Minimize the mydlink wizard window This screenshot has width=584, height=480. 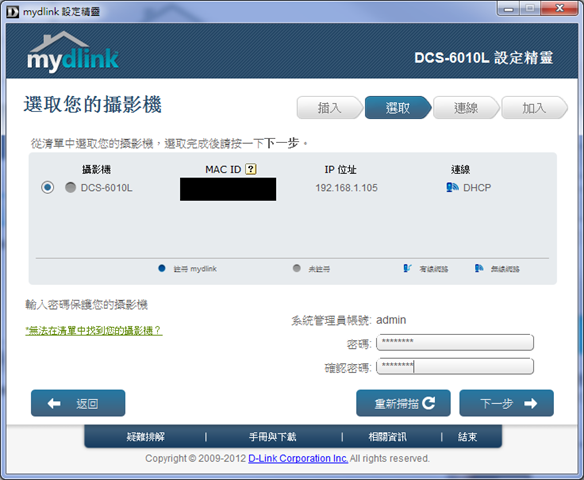[509, 9]
